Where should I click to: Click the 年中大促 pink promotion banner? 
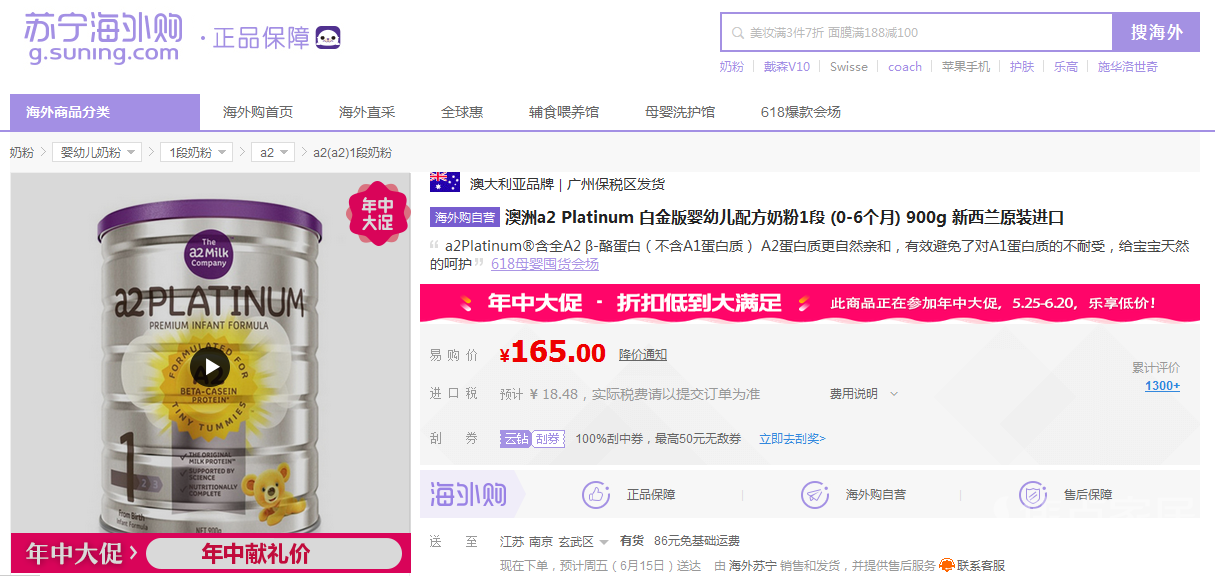coord(809,303)
